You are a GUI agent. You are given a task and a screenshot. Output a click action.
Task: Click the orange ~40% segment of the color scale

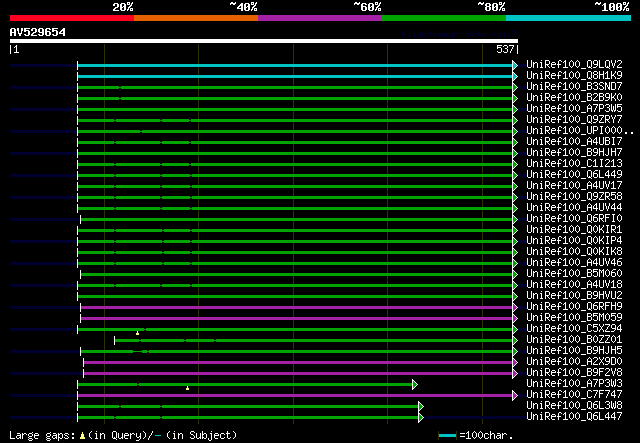[x=196, y=18]
